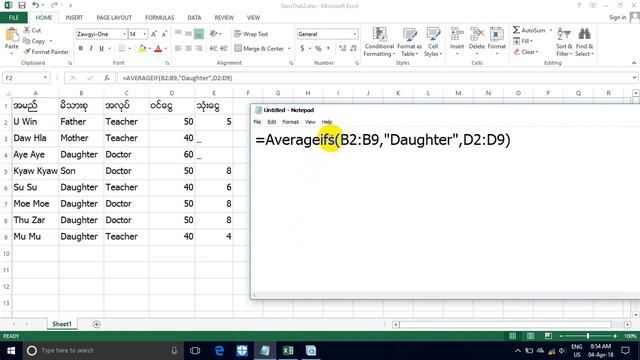Switch to the DATA tab
The width and height of the screenshot is (640, 360).
(194, 18)
